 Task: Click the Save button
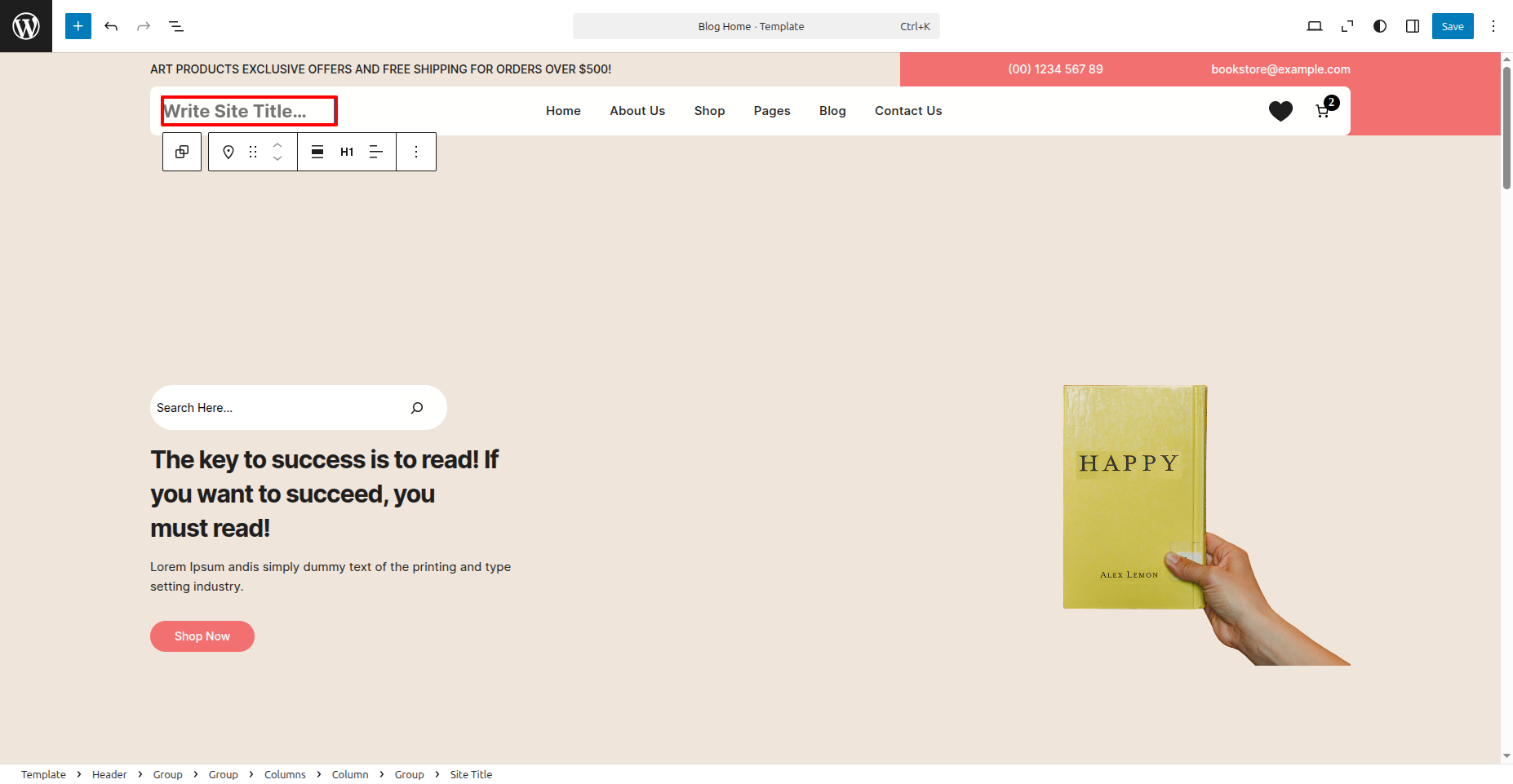coord(1453,26)
